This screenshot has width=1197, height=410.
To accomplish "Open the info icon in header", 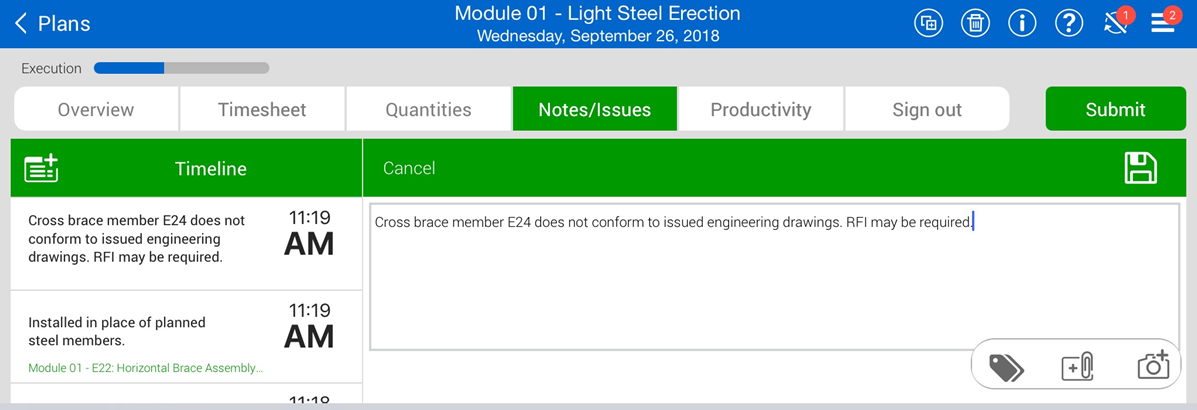I will [1022, 23].
